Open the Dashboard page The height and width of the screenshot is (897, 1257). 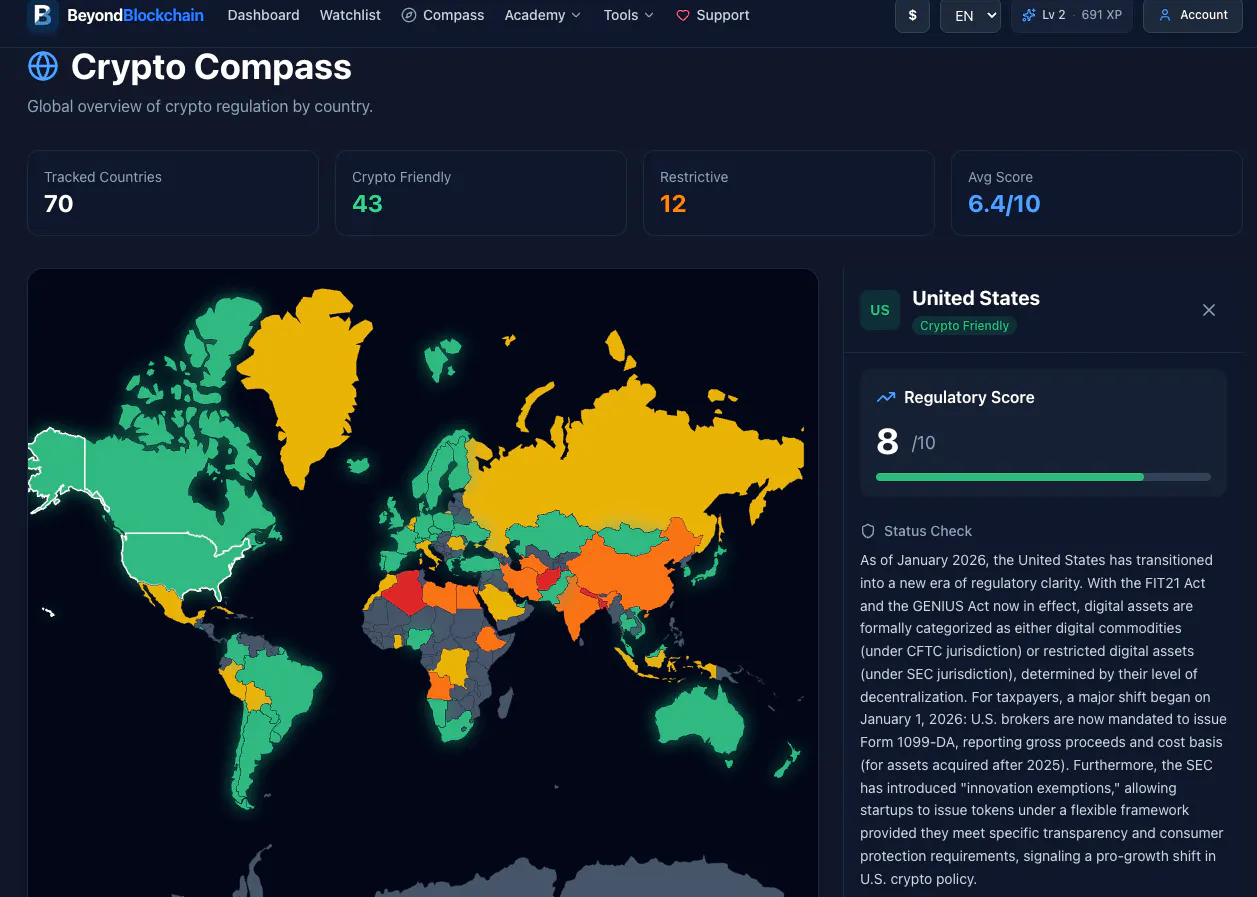(x=264, y=15)
